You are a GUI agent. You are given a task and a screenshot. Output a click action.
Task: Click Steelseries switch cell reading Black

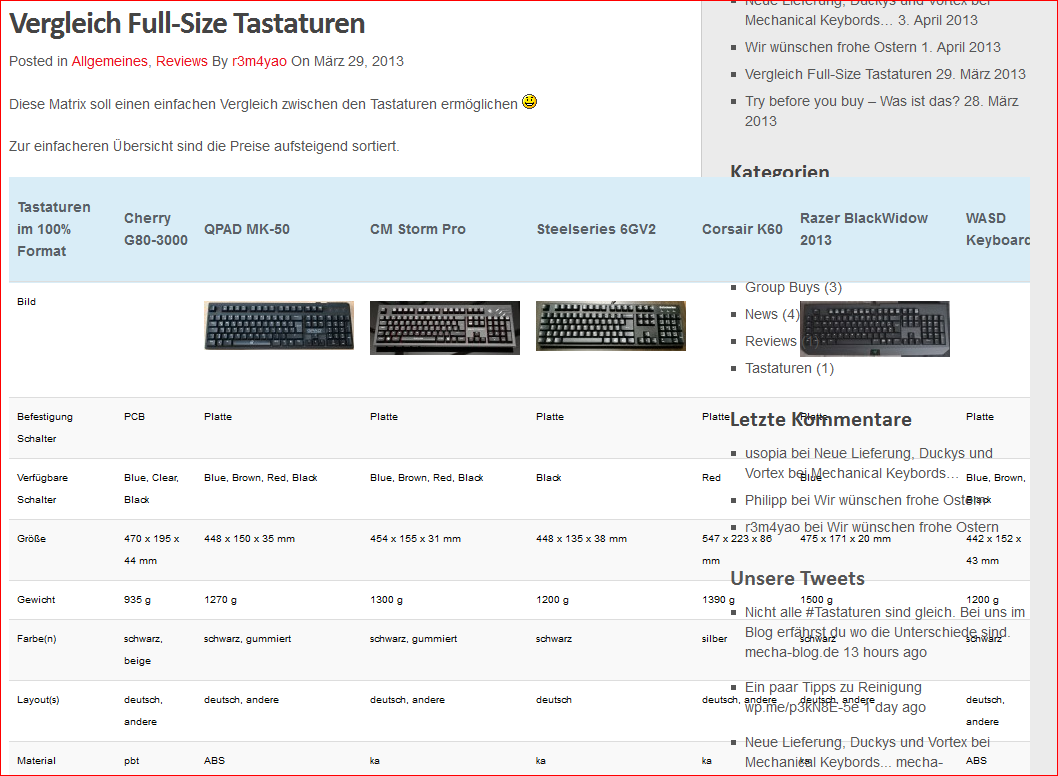coord(549,477)
